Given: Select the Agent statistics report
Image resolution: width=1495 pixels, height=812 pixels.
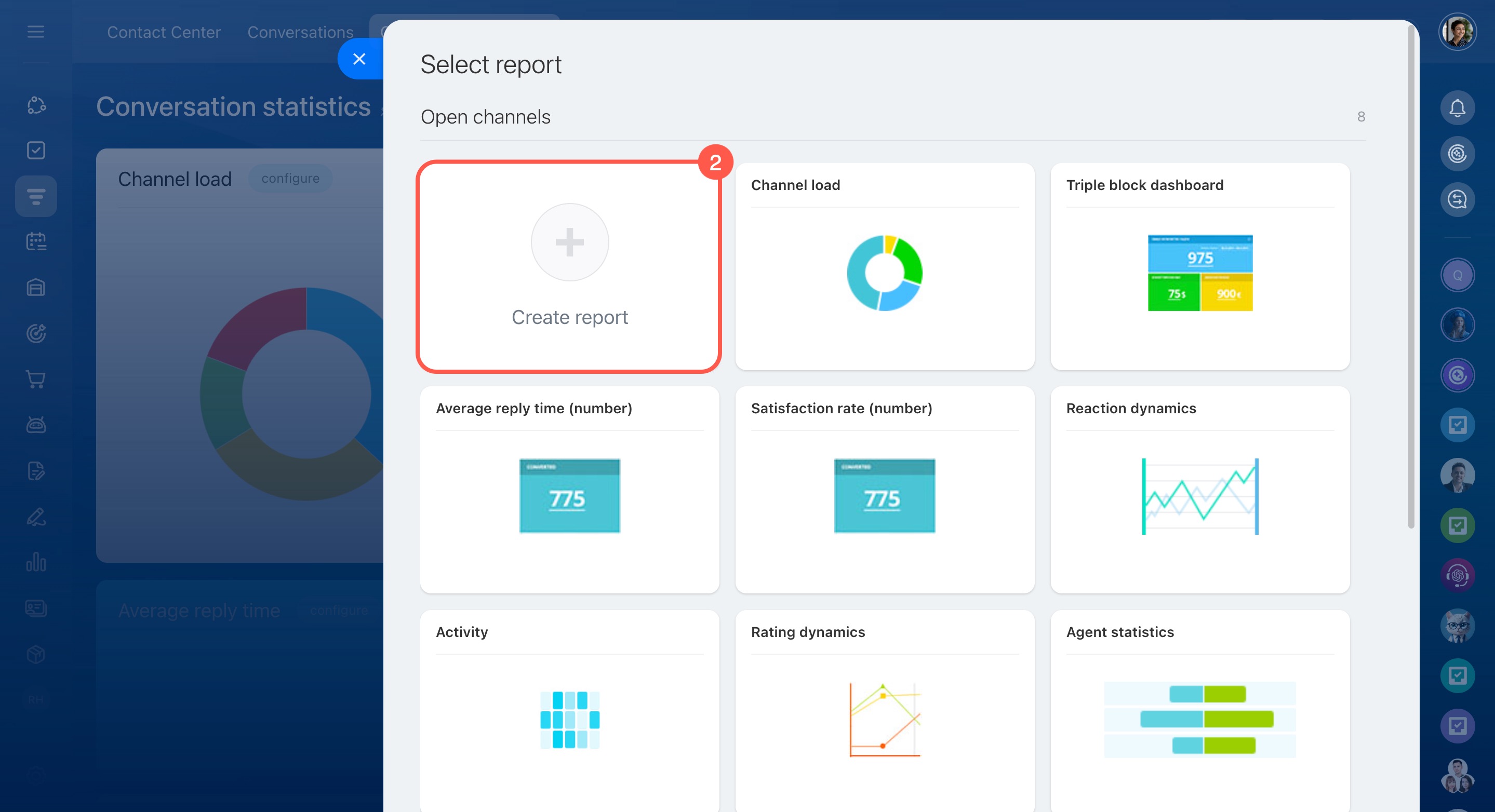Looking at the screenshot, I should (1199, 710).
